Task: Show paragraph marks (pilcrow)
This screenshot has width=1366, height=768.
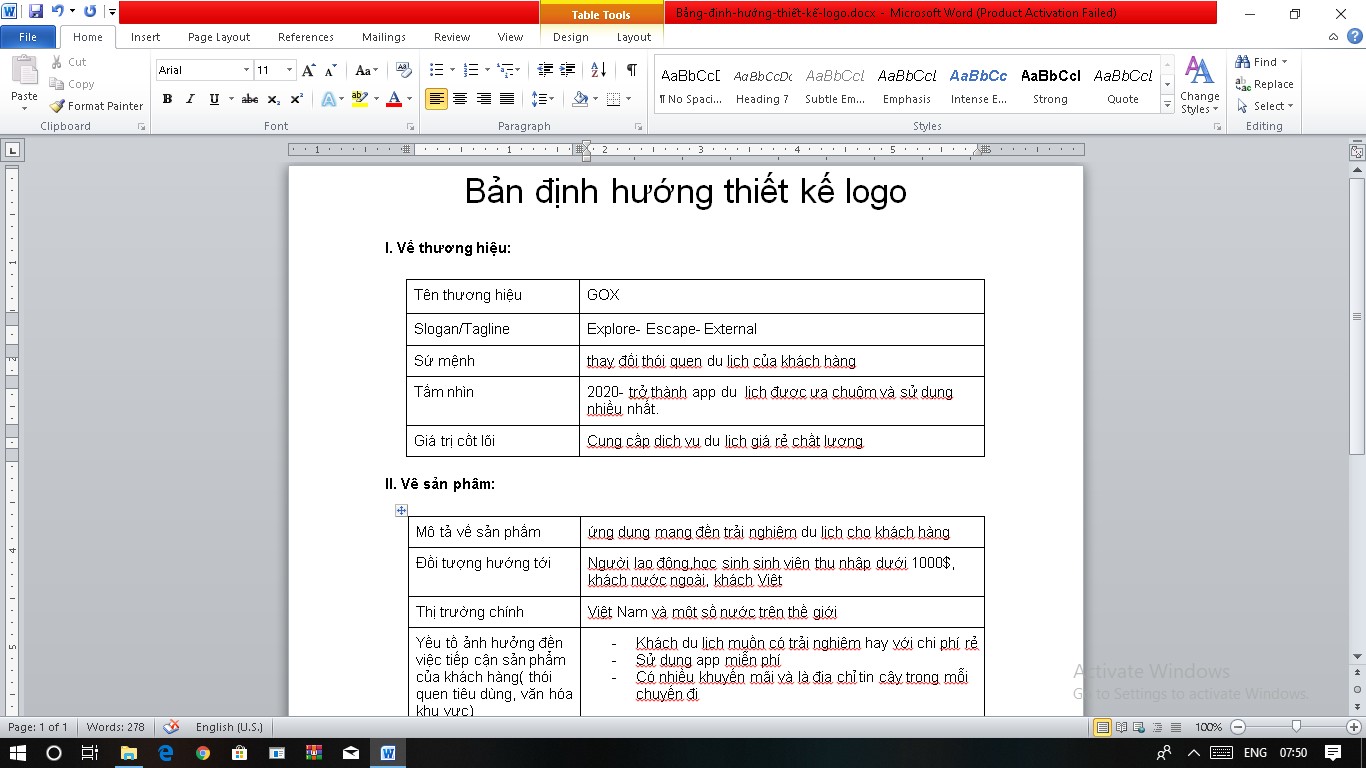Action: tap(632, 70)
